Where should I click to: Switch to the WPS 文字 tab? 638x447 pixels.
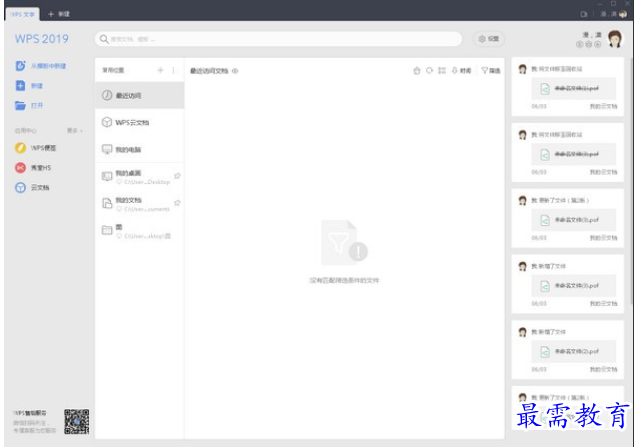pos(22,14)
